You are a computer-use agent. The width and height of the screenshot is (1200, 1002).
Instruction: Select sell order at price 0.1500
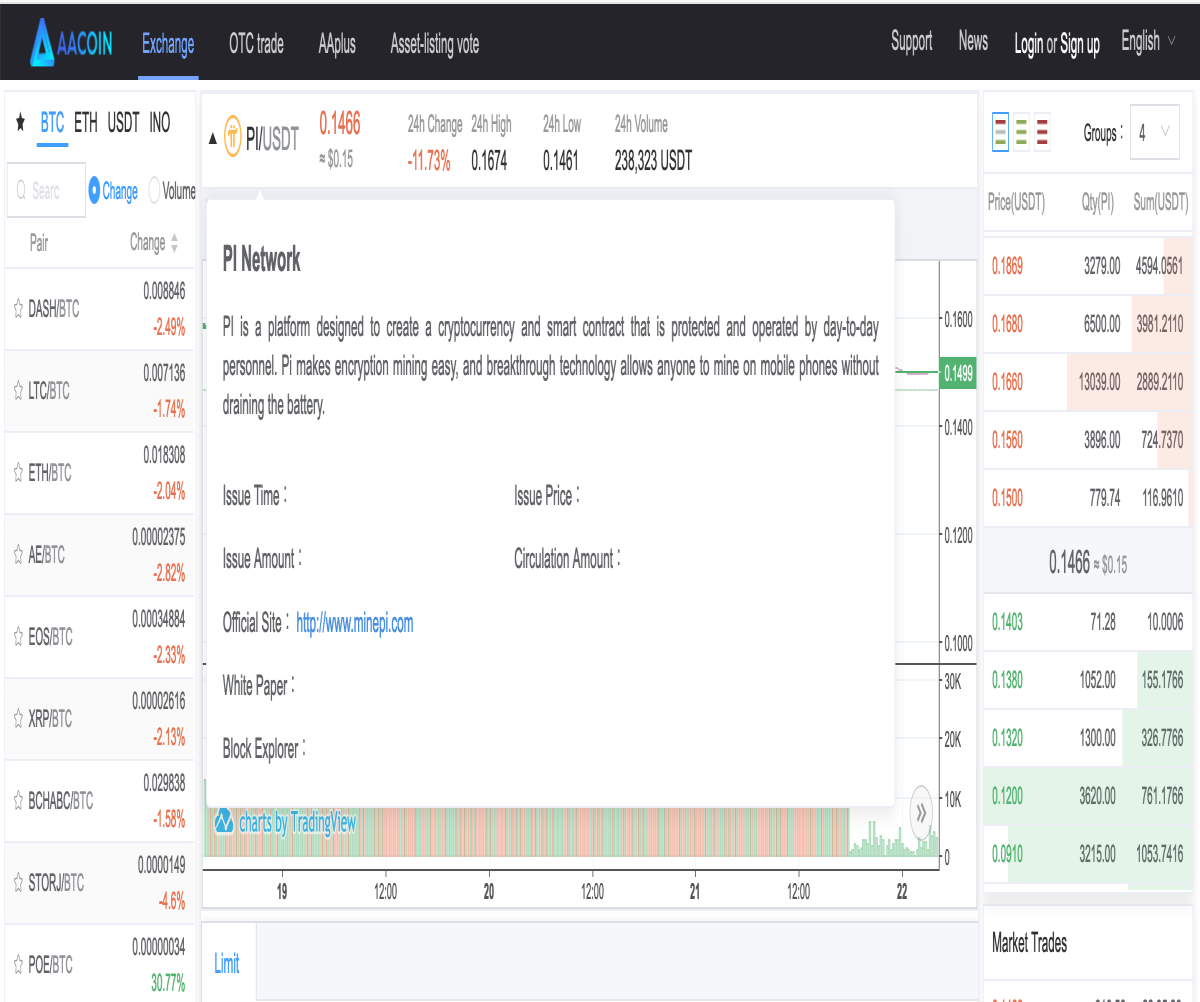(x=1088, y=498)
